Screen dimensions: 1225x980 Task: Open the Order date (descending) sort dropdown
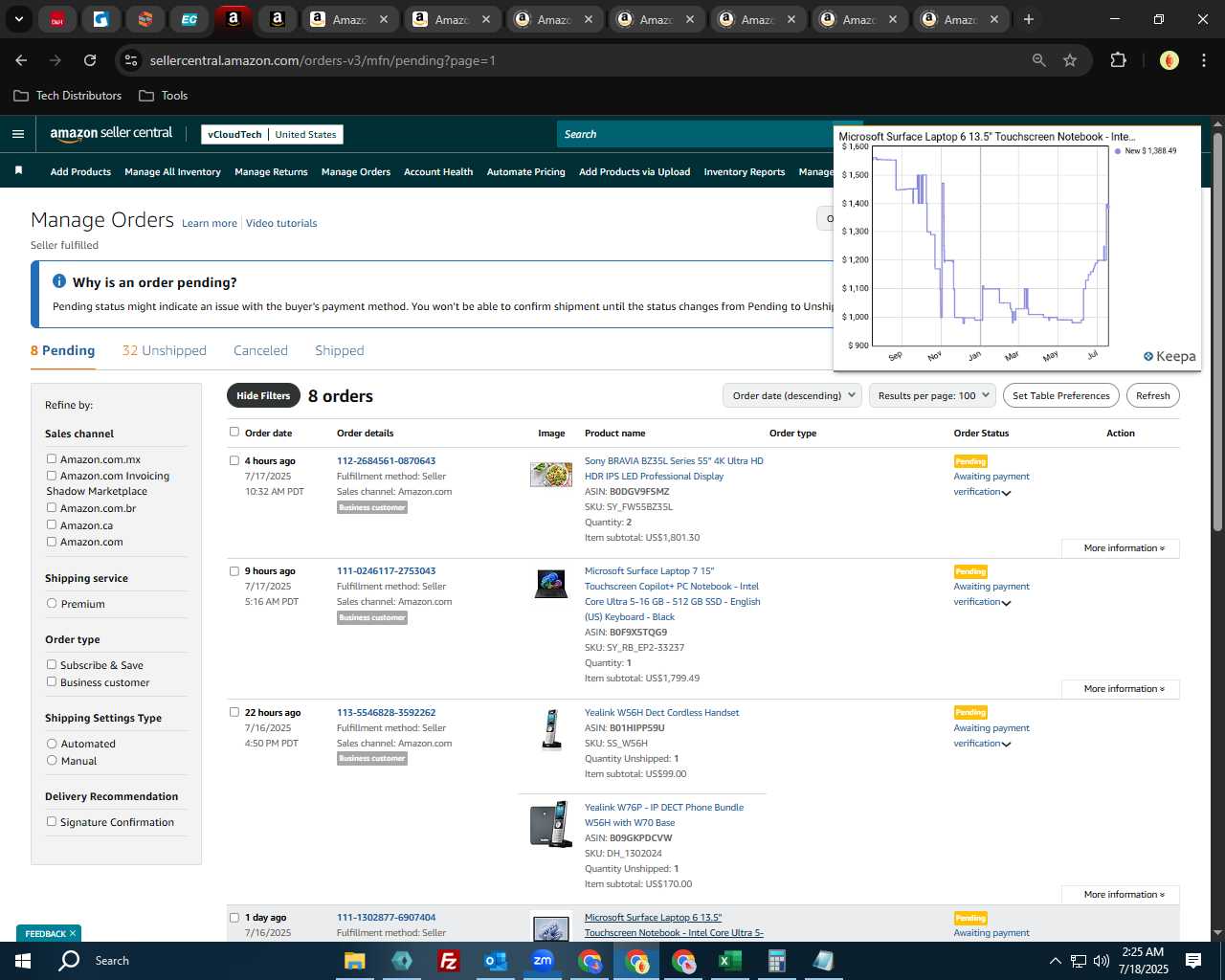(x=792, y=395)
